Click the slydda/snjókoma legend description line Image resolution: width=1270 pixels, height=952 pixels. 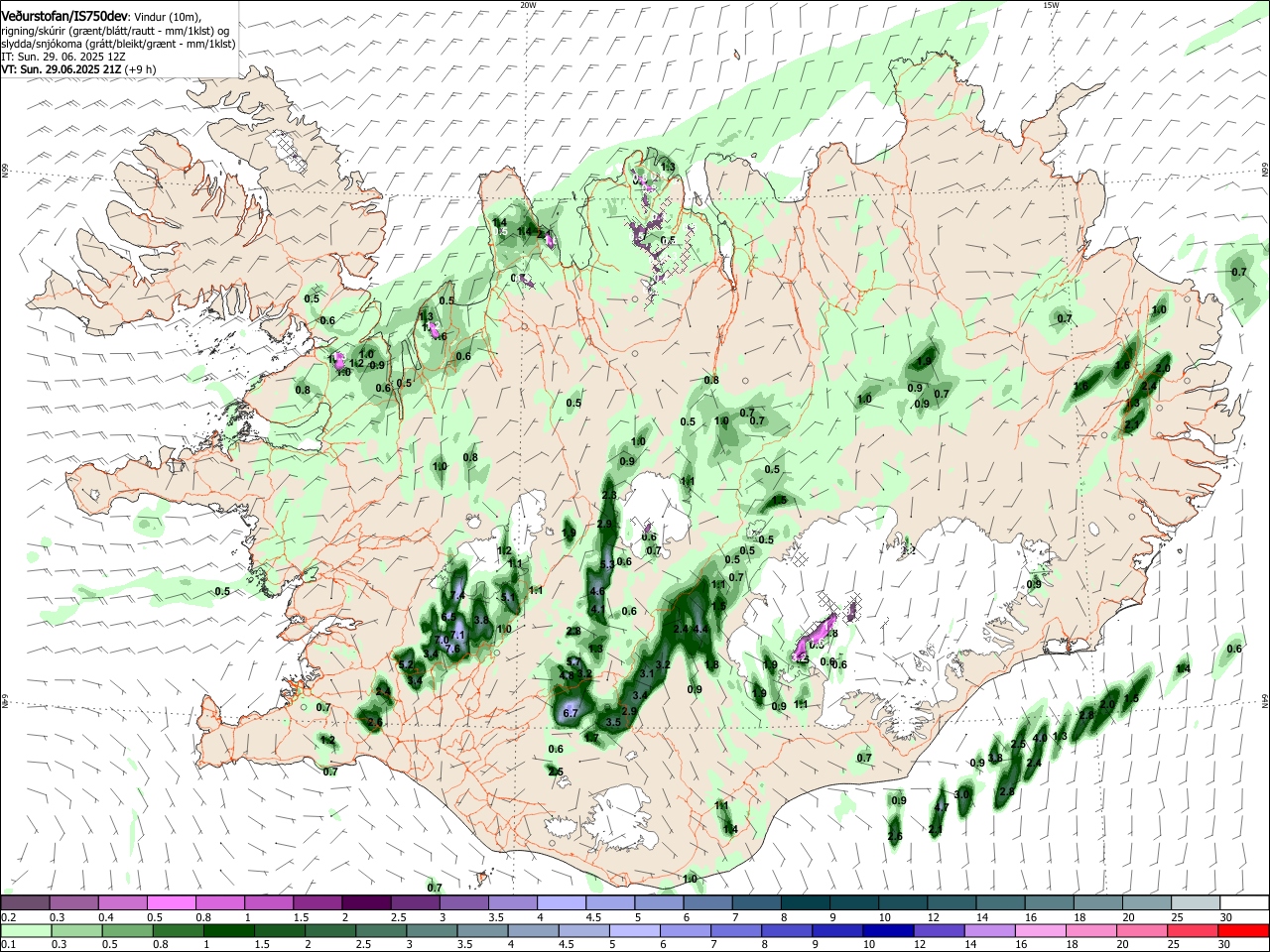click(x=118, y=44)
